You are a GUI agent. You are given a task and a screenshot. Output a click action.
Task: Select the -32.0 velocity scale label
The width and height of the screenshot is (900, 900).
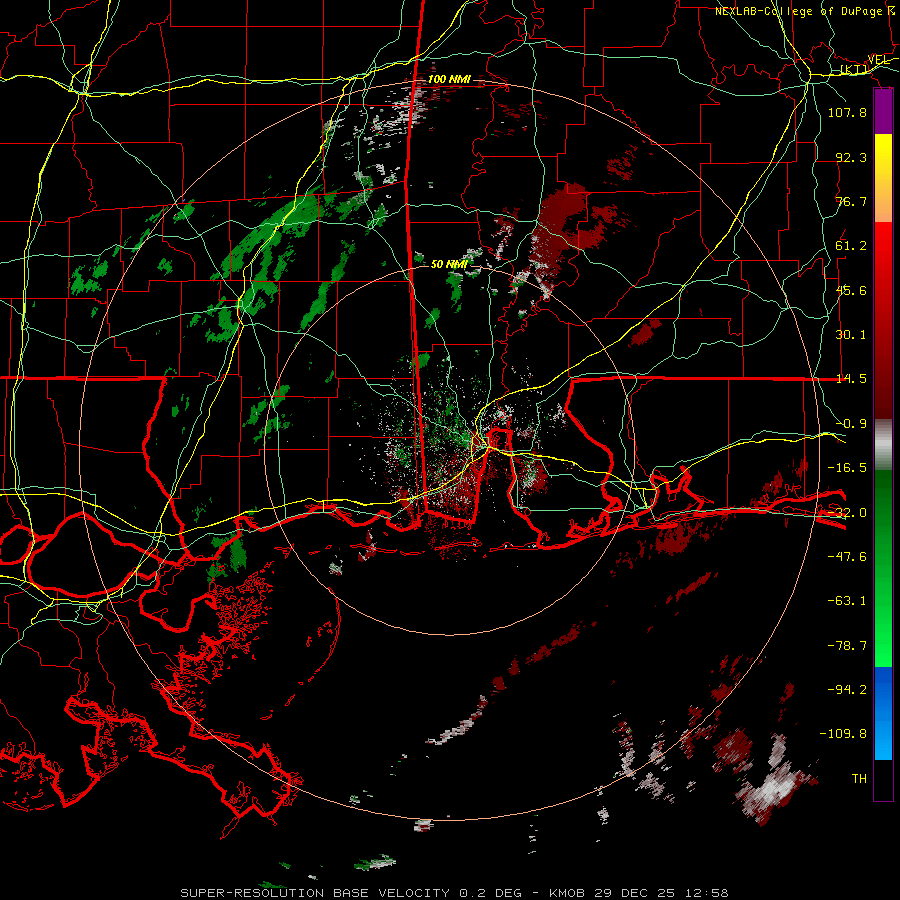(x=847, y=513)
